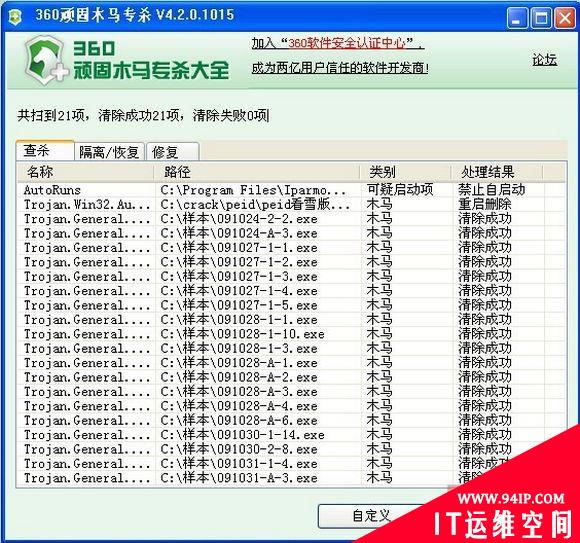Image resolution: width=580 pixels, height=543 pixels.
Task: Select the AutoRuns row
Action: pos(291,190)
